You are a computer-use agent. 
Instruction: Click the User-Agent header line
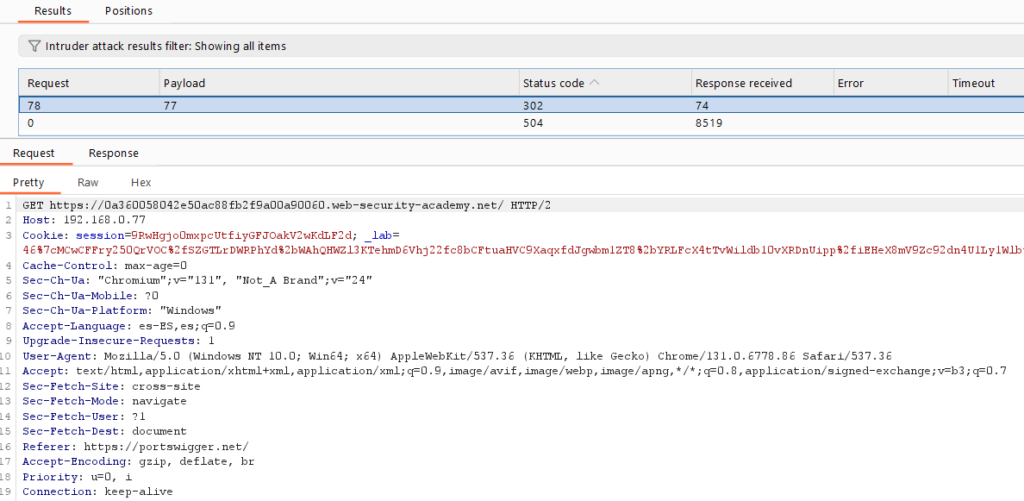[457, 356]
